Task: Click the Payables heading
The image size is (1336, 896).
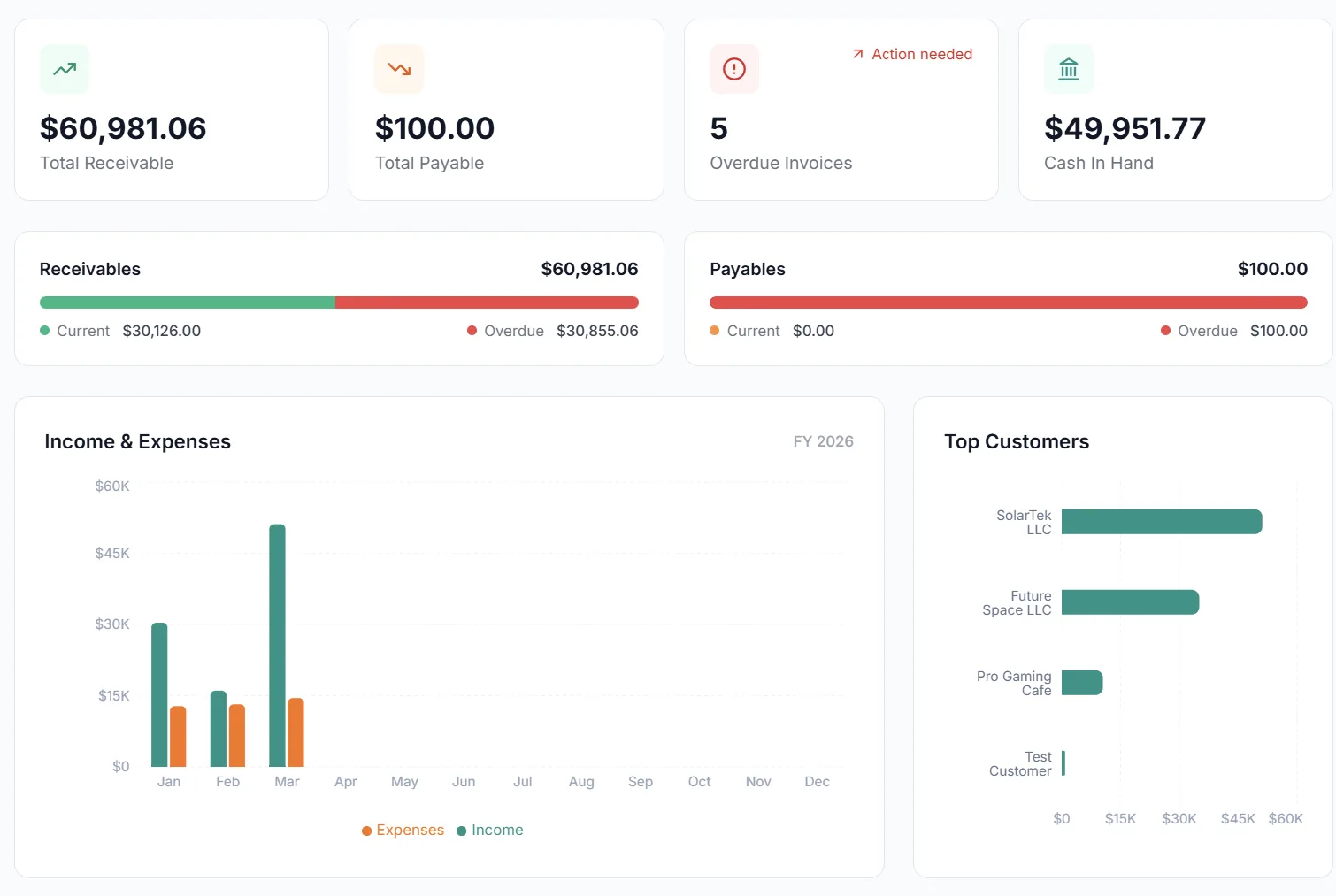Action: coord(748,269)
